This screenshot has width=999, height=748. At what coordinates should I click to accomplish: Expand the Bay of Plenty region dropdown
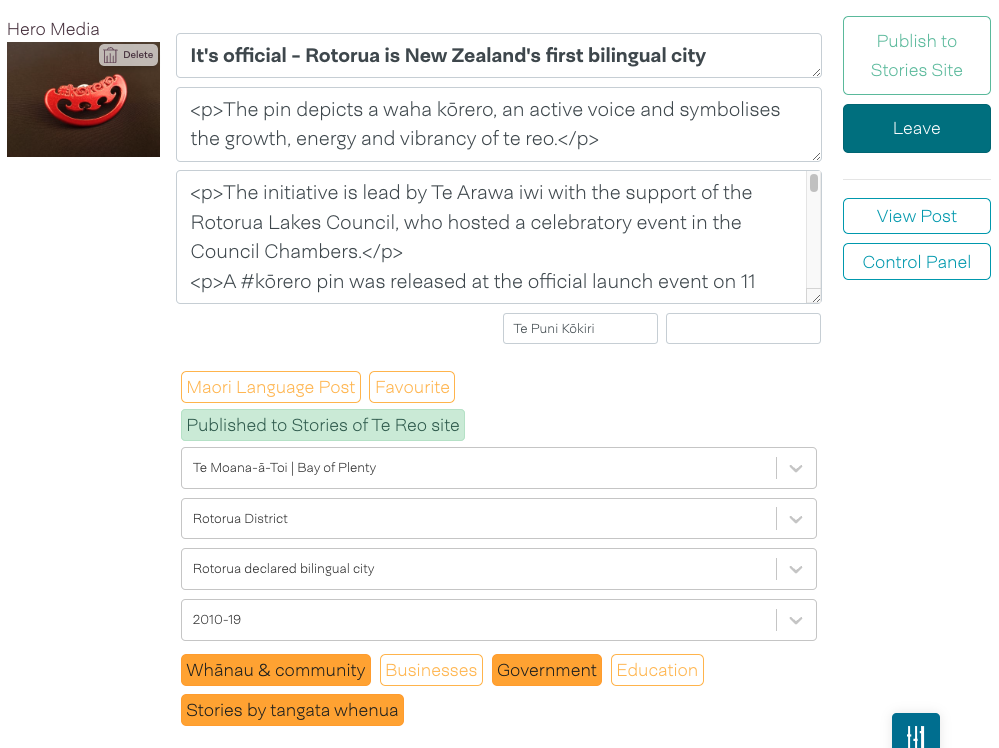[796, 468]
